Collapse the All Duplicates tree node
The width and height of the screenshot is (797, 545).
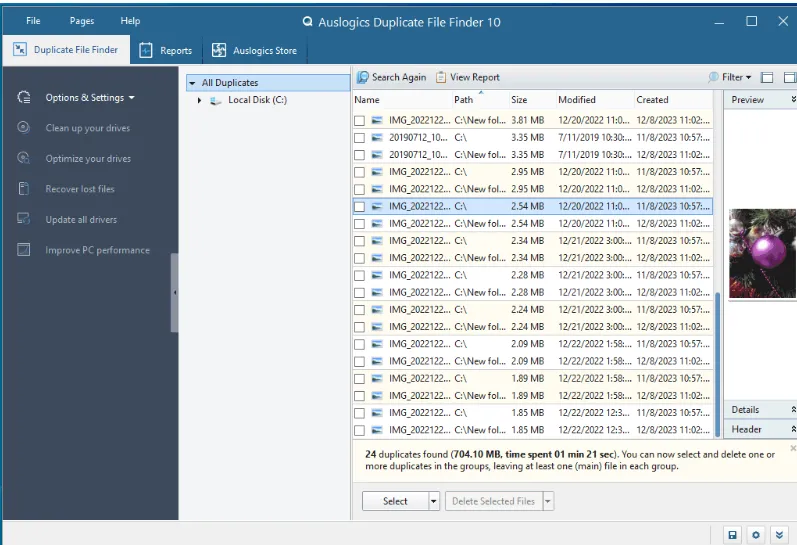(x=192, y=83)
